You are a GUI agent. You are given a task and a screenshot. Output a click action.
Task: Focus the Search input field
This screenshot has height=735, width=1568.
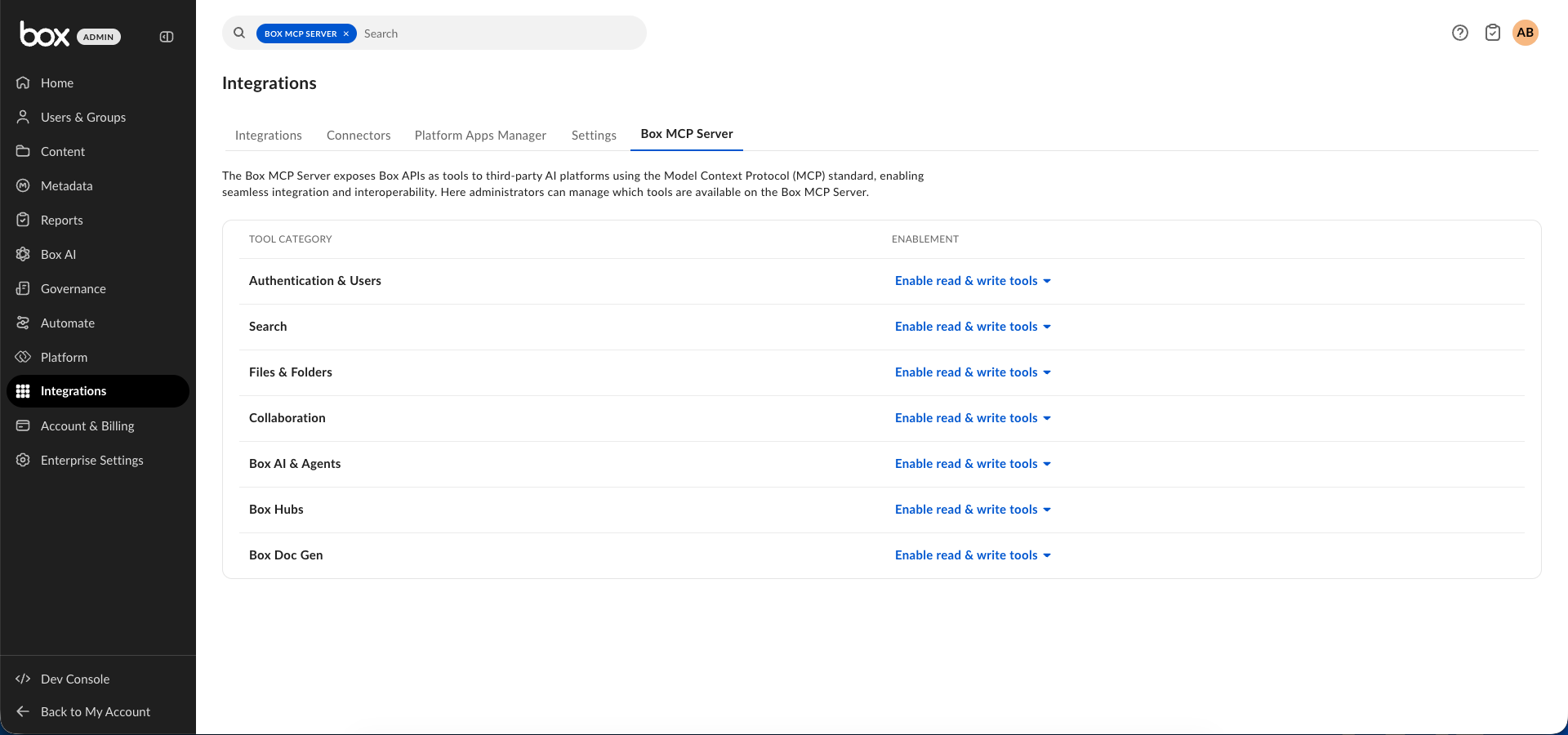click(500, 33)
